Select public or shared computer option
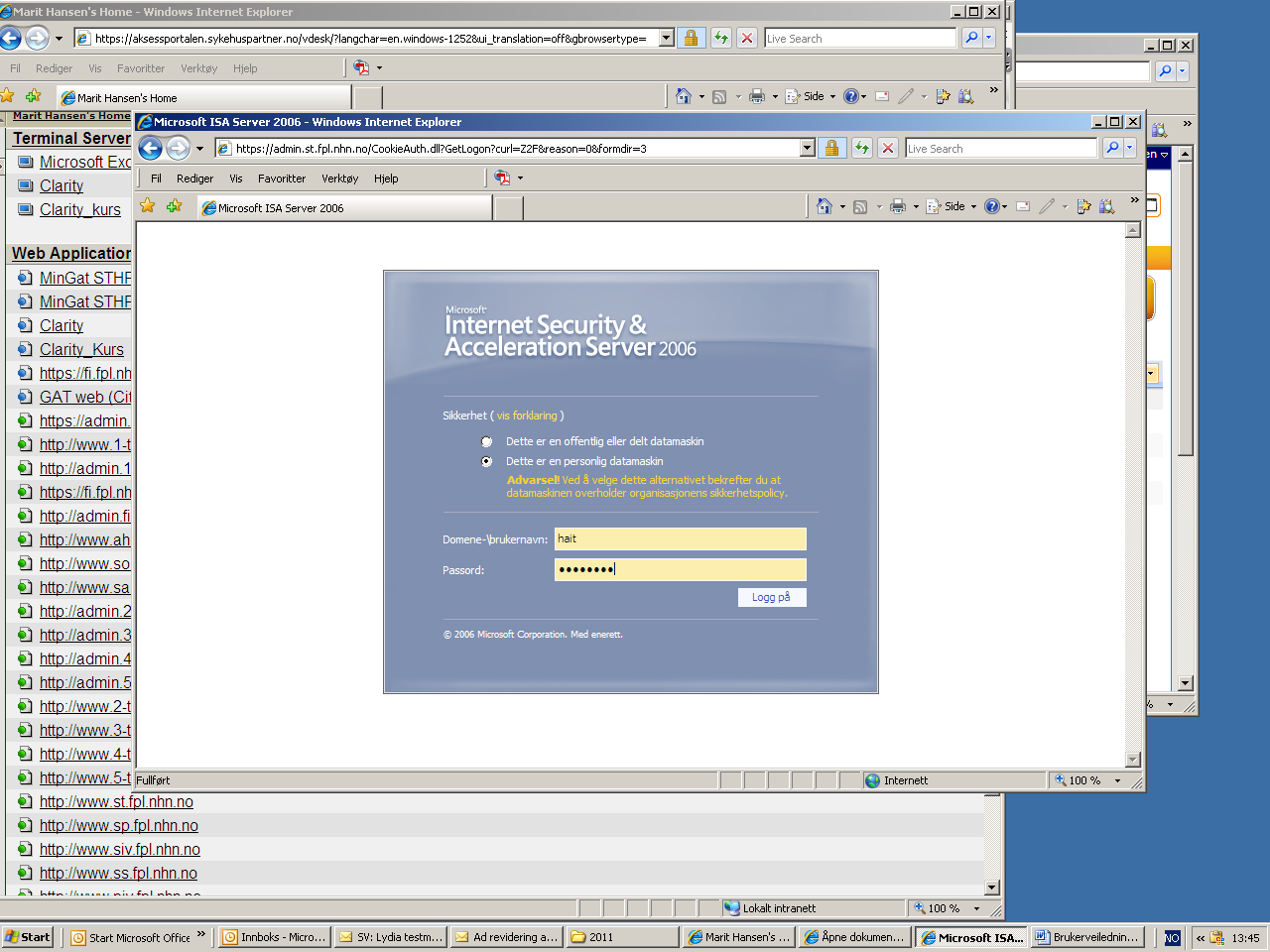The width and height of the screenshot is (1270, 952). coord(486,442)
